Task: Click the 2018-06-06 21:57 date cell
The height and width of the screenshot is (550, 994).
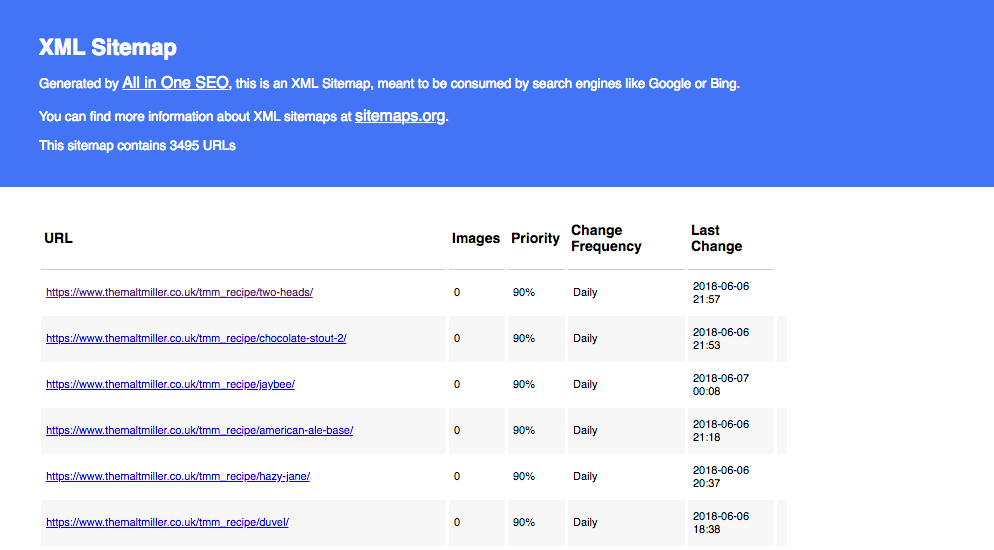Action: (720, 293)
